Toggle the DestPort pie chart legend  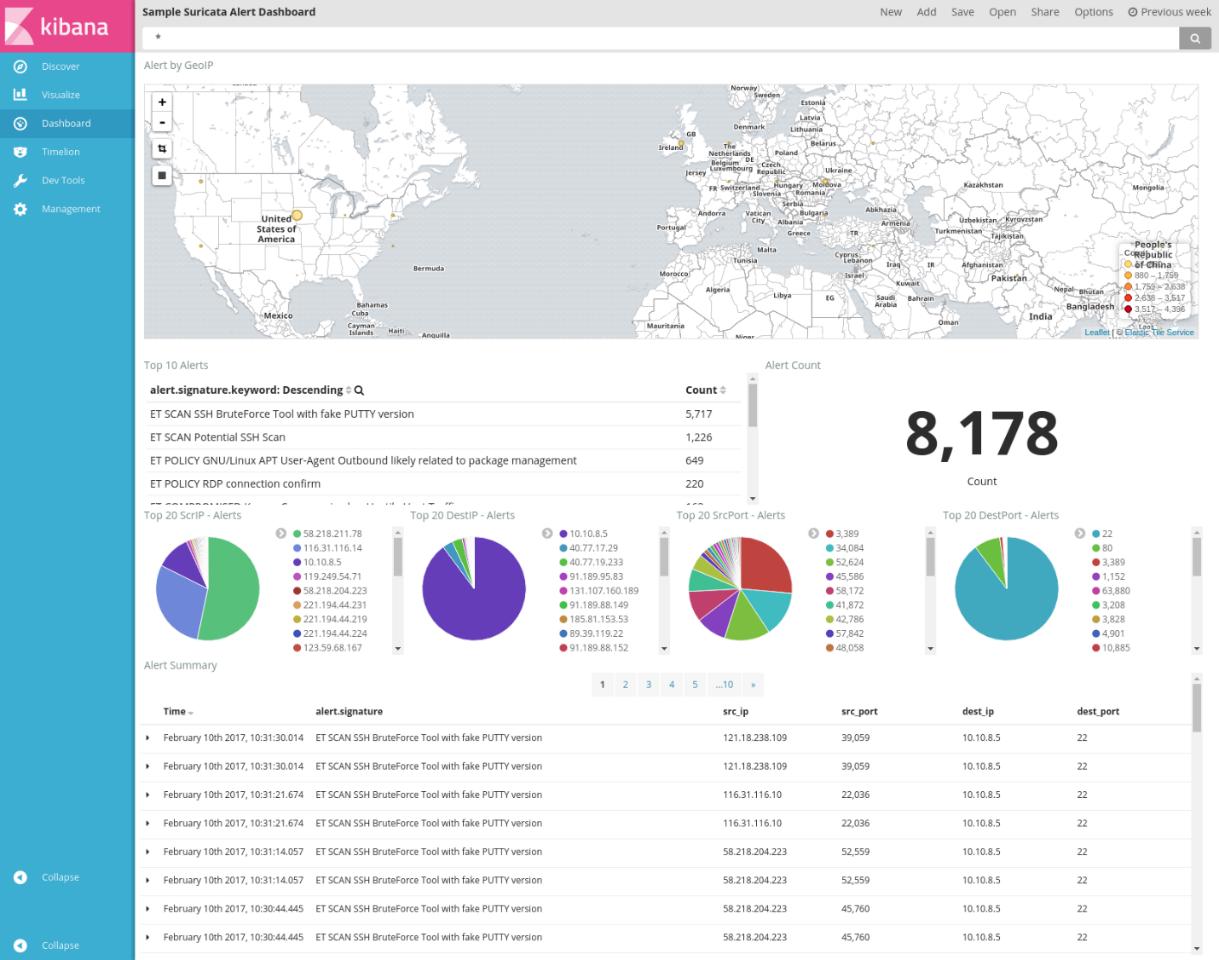tap(1080, 534)
